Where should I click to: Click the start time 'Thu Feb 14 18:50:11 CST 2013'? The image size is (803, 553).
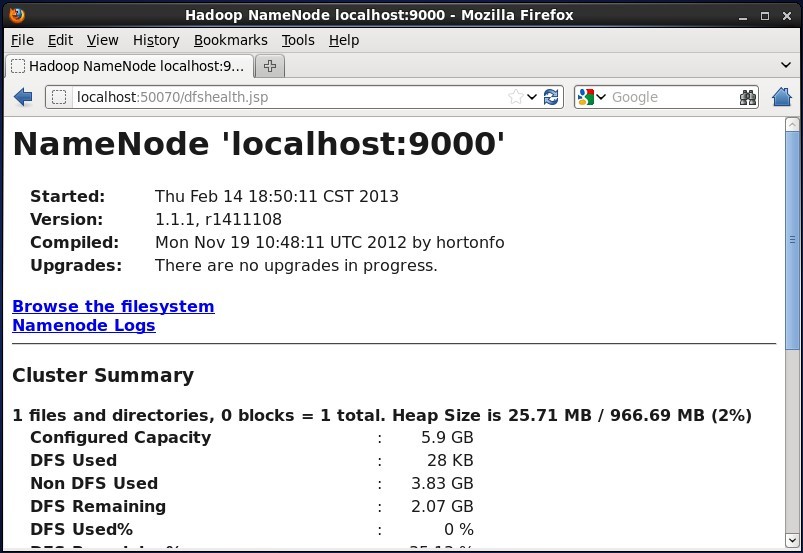[x=277, y=196]
